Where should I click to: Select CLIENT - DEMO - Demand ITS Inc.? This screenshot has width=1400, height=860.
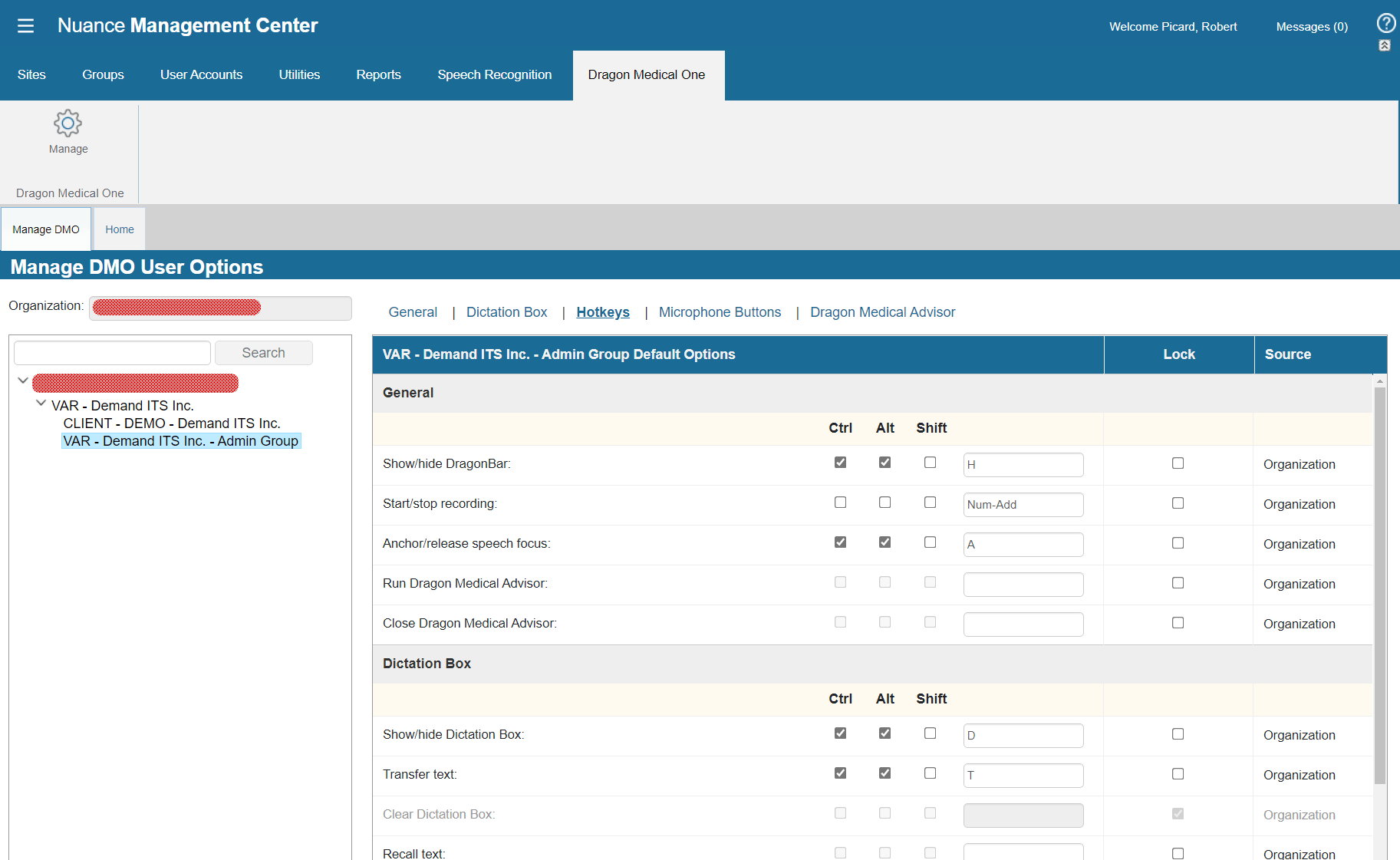pyautogui.click(x=172, y=423)
